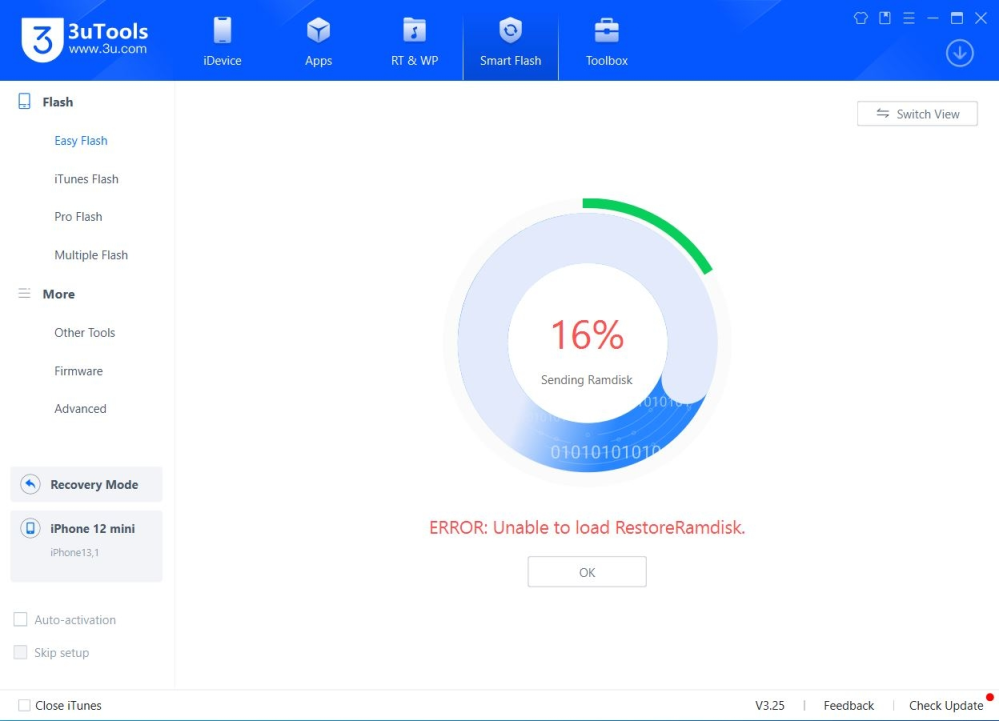Open Other Tools
The image size is (999, 721).
(85, 332)
